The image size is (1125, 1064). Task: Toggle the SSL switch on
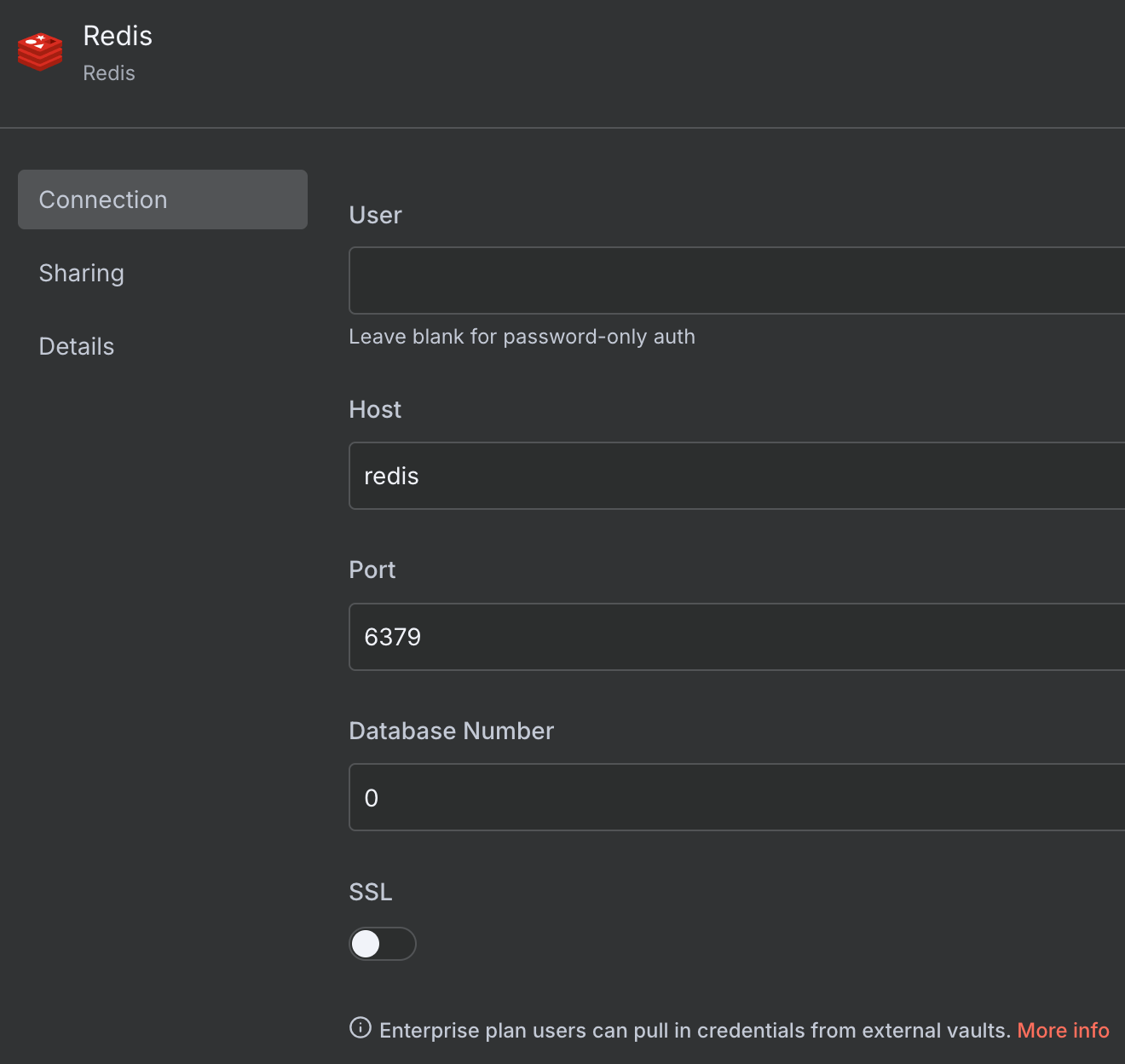[383, 944]
